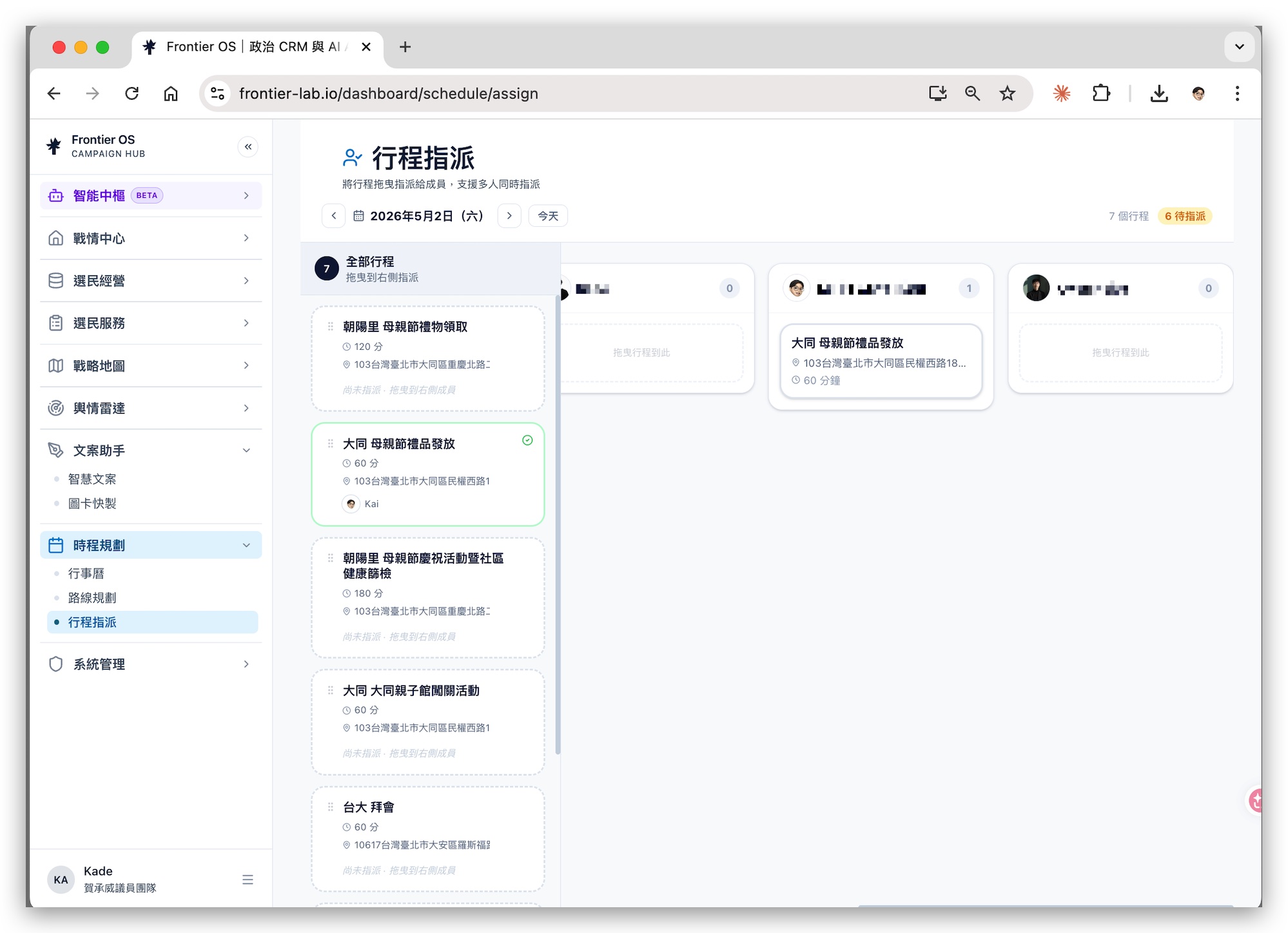
Task: Click the 今天 button
Action: click(548, 216)
